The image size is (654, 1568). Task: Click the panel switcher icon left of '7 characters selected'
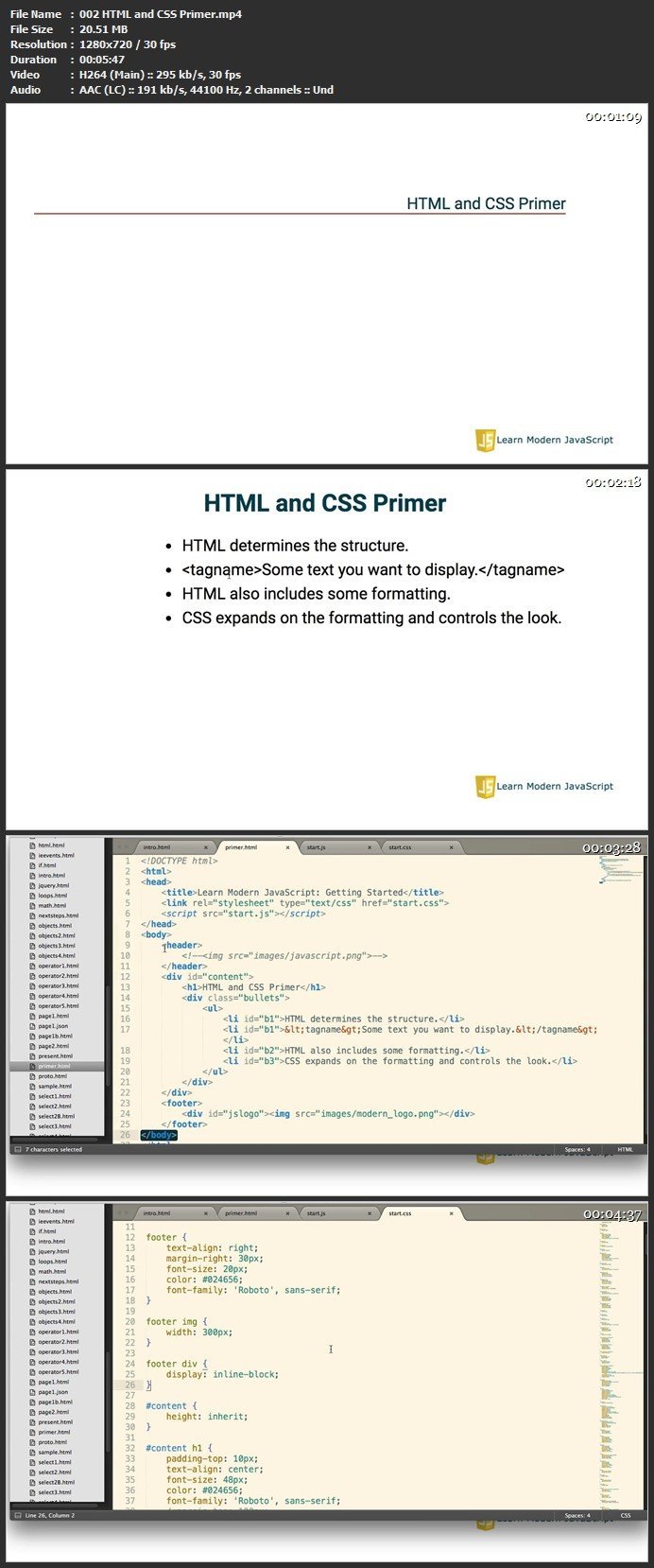tap(17, 1150)
